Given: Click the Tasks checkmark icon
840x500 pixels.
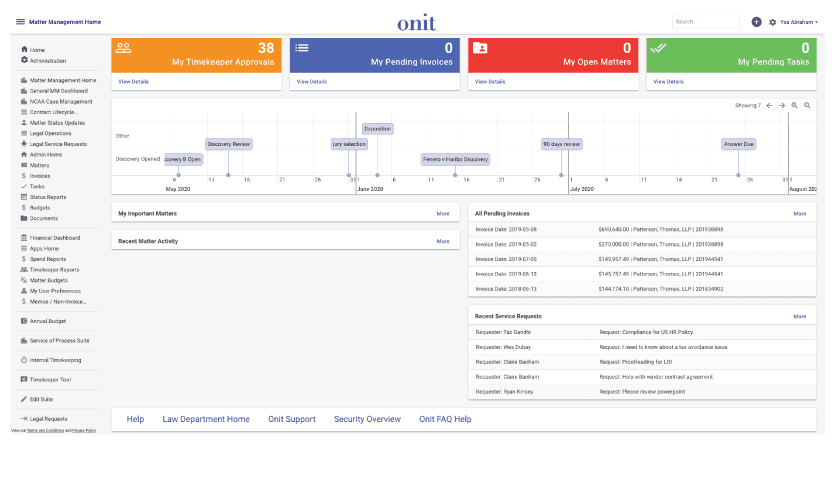Looking at the screenshot, I should click(x=24, y=186).
